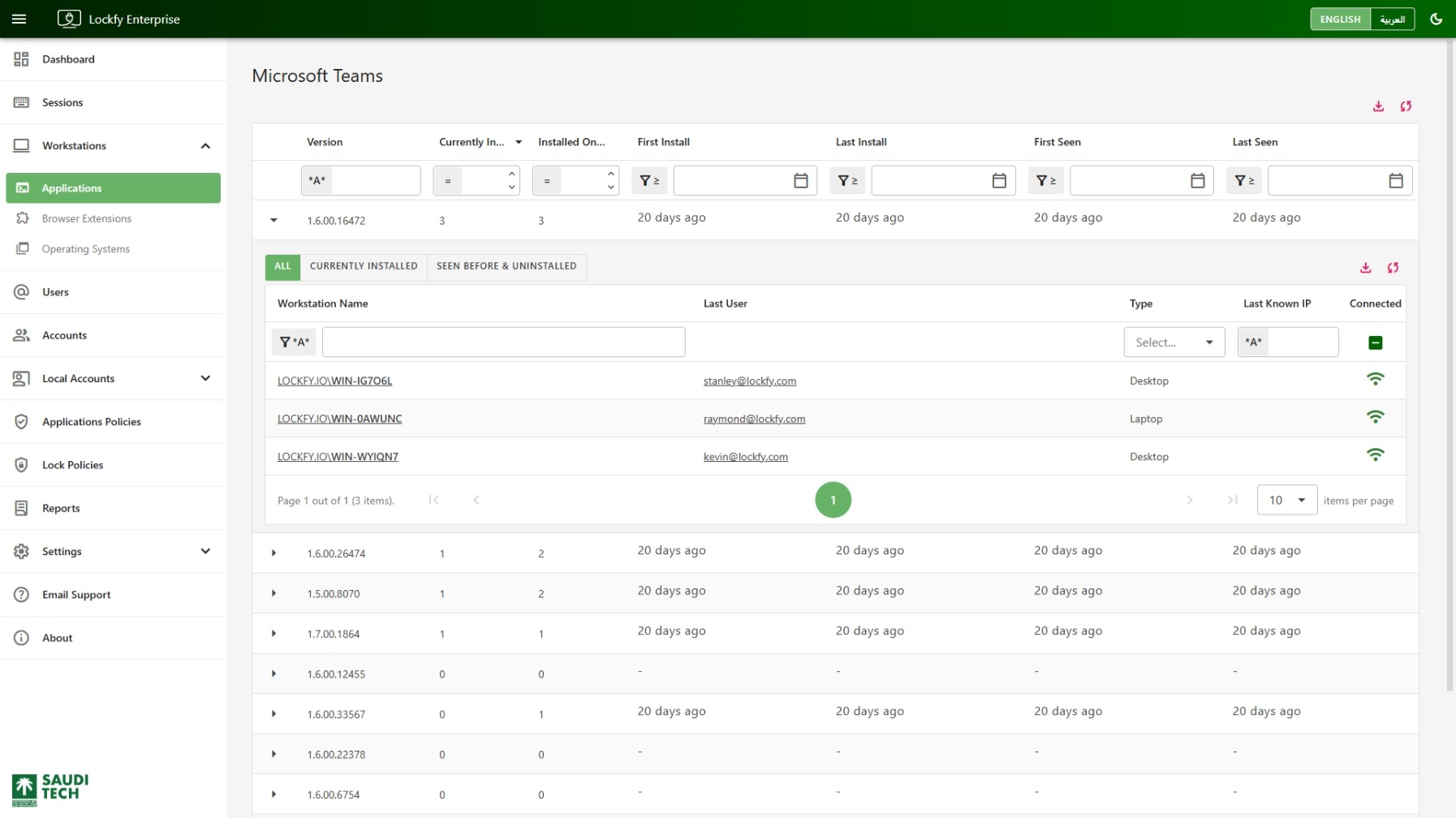
Task: Expand version 1.6.00.26474 row
Action: (274, 553)
